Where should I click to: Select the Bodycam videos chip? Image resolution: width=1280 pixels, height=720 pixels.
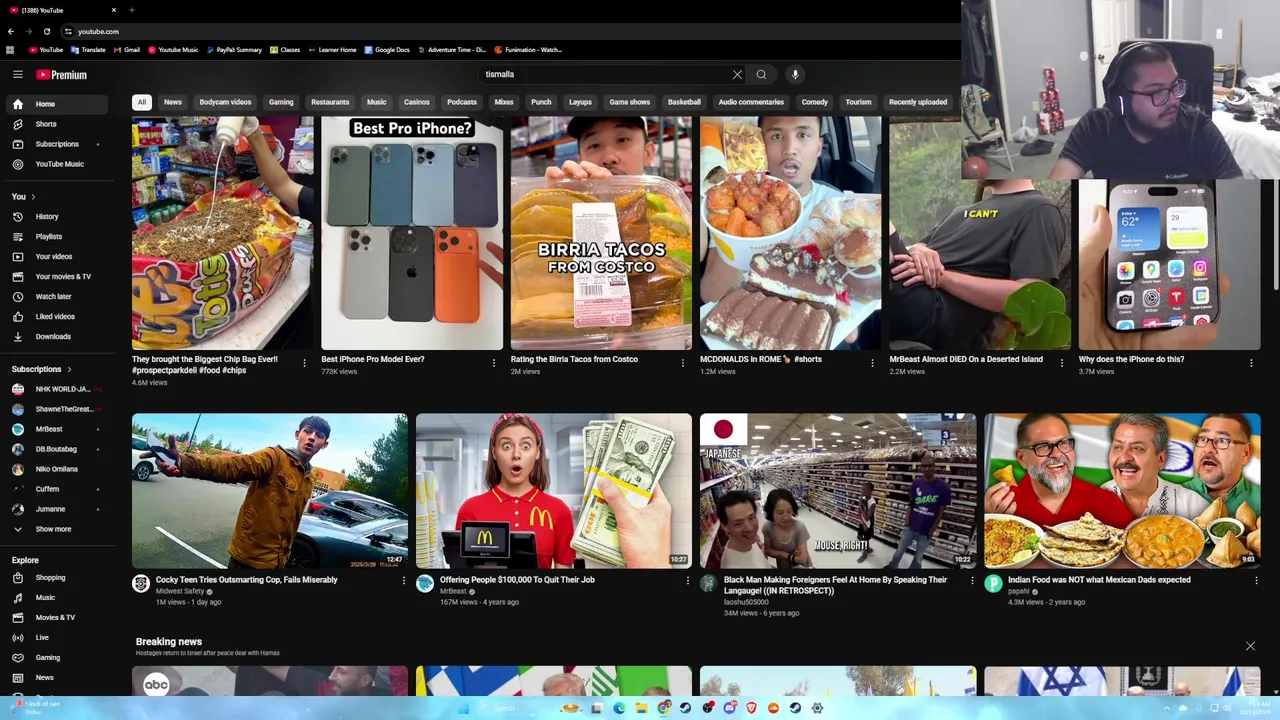[x=225, y=102]
